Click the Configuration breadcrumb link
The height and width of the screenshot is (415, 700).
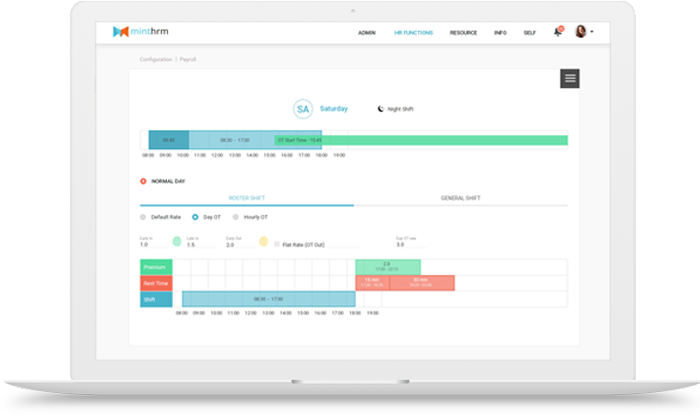(x=156, y=59)
